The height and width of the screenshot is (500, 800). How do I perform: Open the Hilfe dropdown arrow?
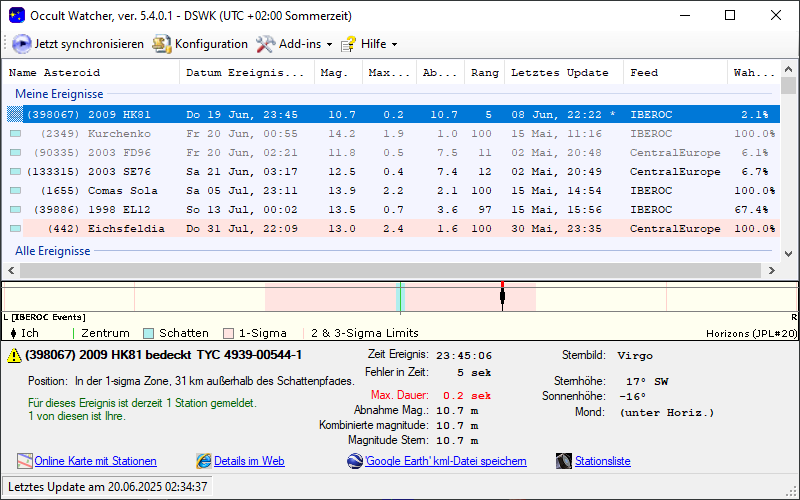click(394, 44)
